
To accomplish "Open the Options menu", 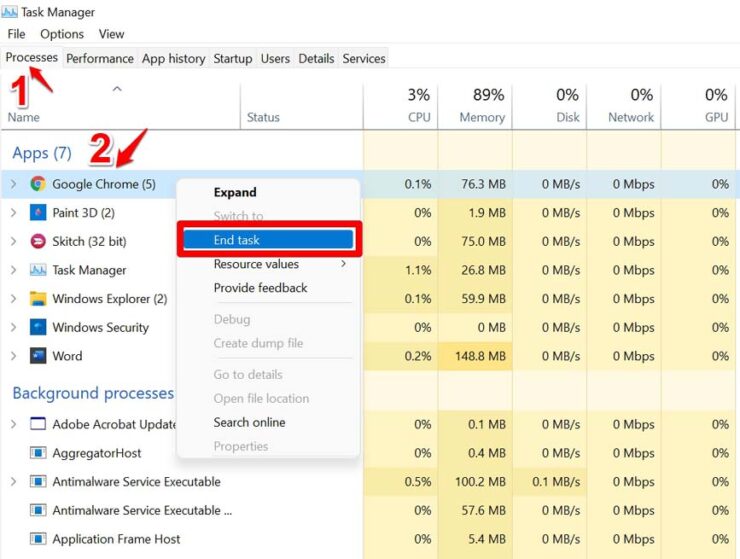I will tap(62, 34).
